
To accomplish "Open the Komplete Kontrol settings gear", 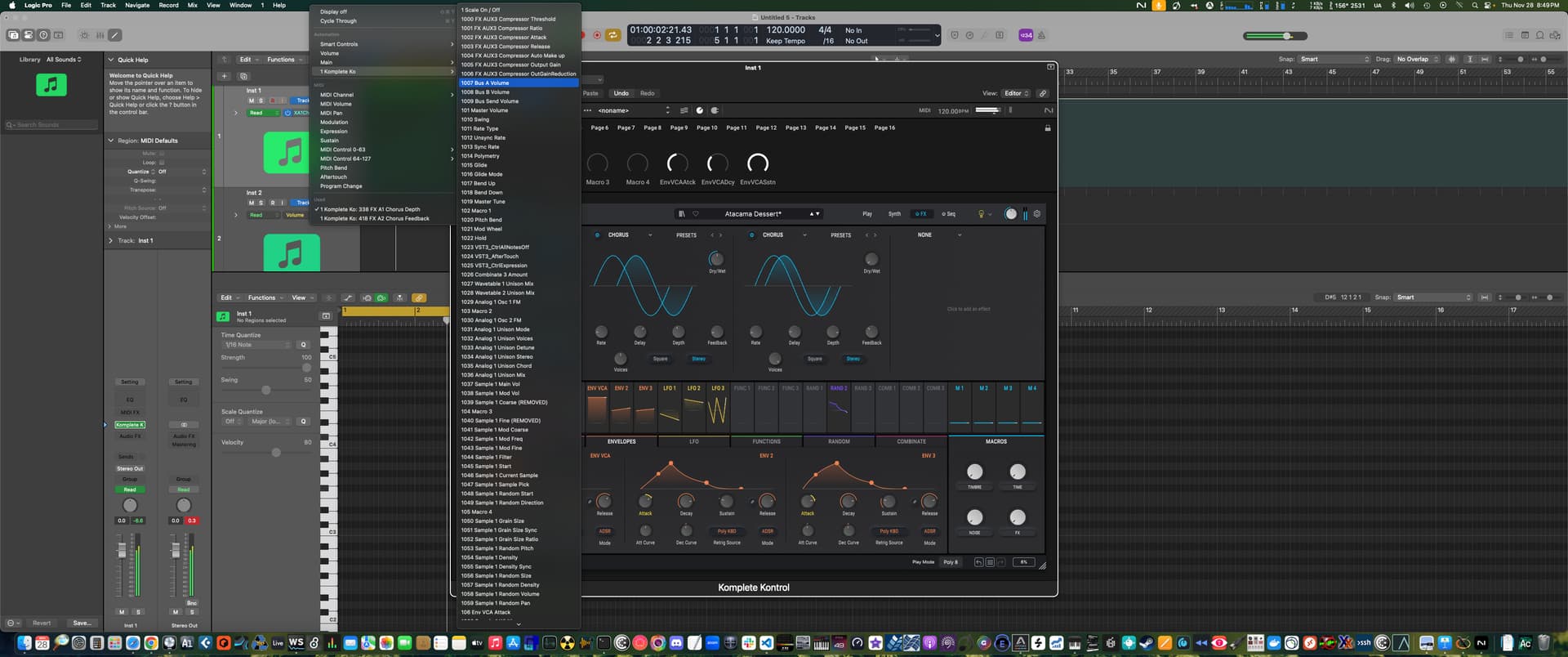I will pos(1037,214).
